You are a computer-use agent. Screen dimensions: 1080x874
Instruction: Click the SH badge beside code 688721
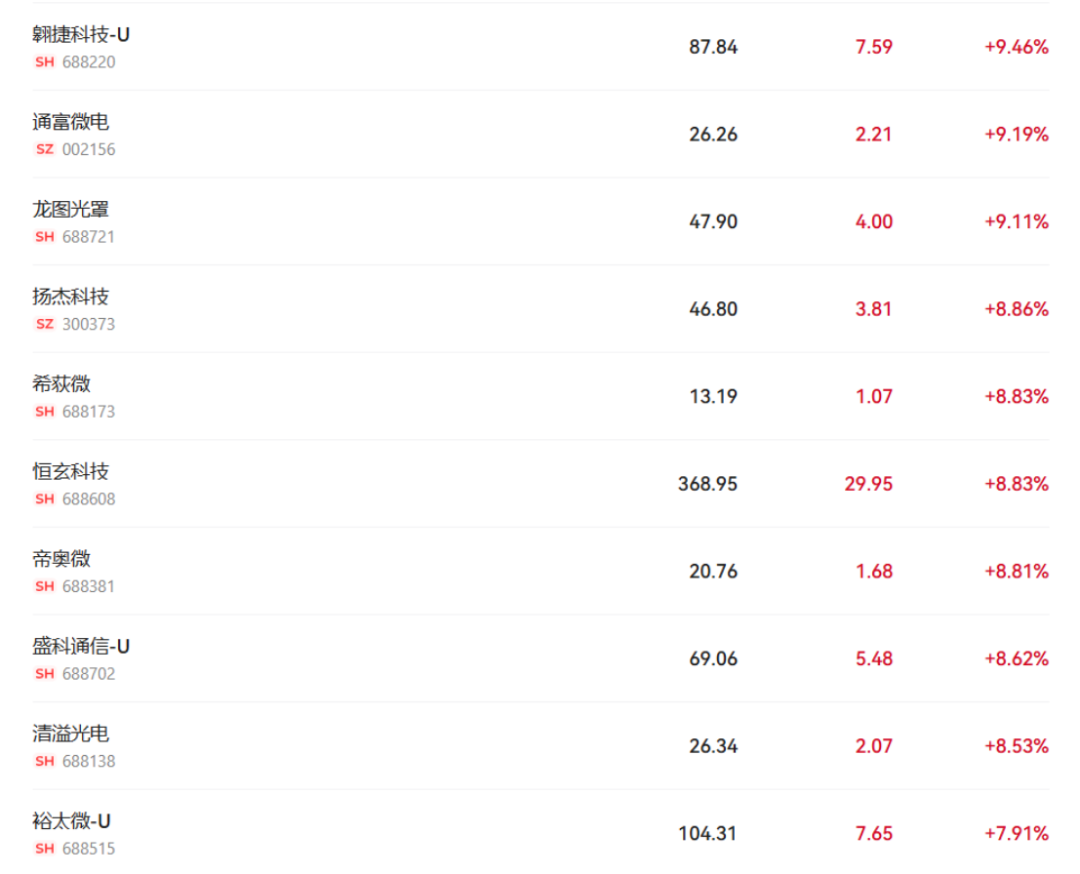pyautogui.click(x=44, y=237)
